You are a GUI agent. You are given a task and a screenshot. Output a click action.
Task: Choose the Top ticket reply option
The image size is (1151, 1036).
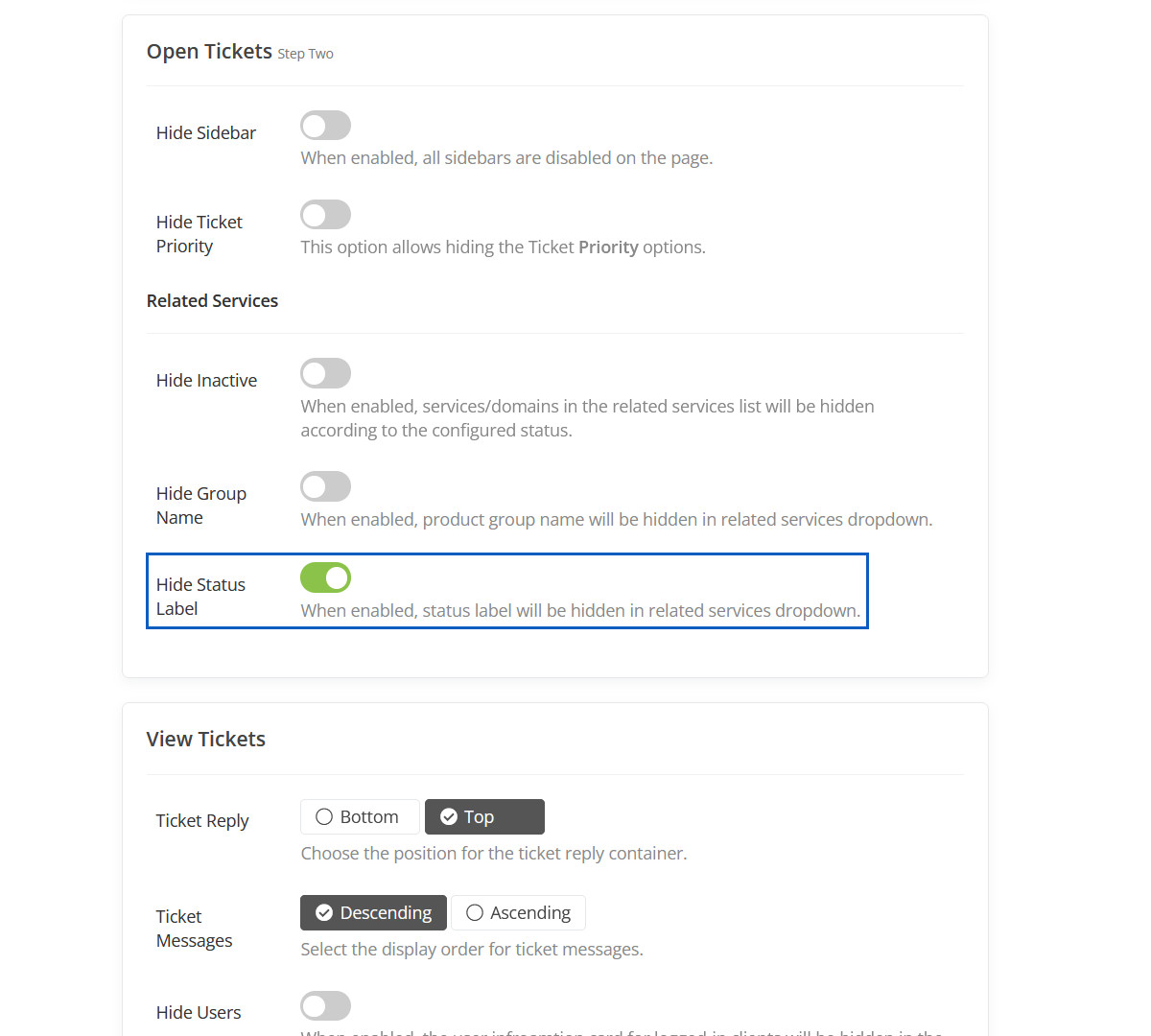(x=484, y=817)
